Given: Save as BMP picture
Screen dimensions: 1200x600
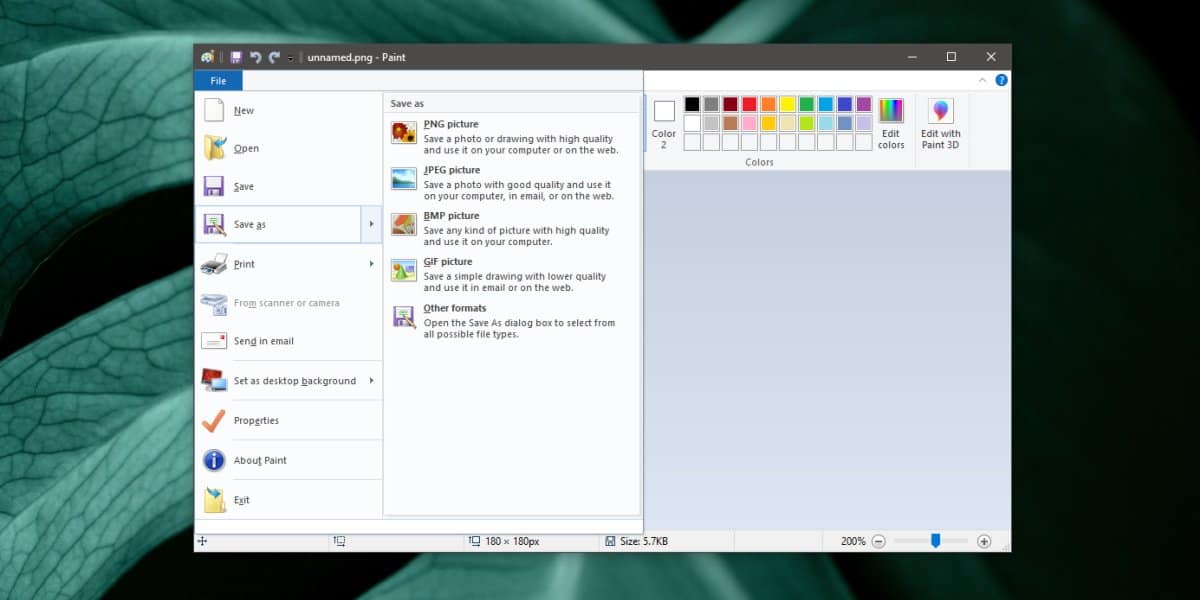Looking at the screenshot, I should 512,228.
